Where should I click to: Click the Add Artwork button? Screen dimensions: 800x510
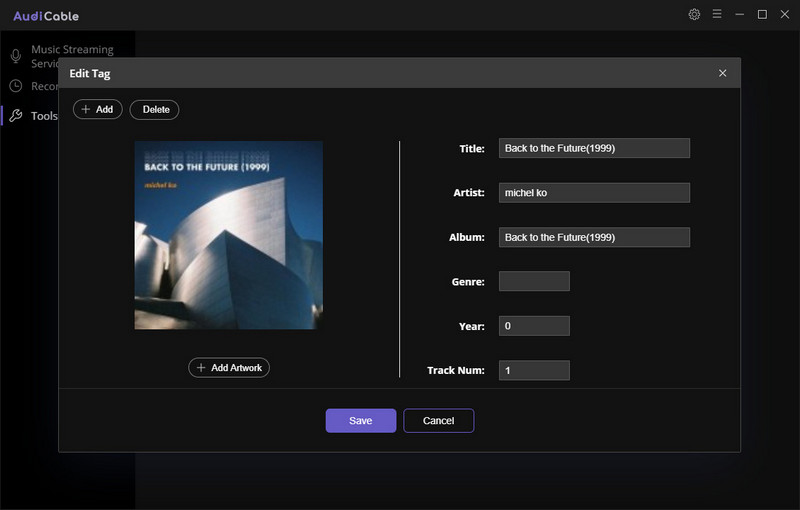click(229, 368)
